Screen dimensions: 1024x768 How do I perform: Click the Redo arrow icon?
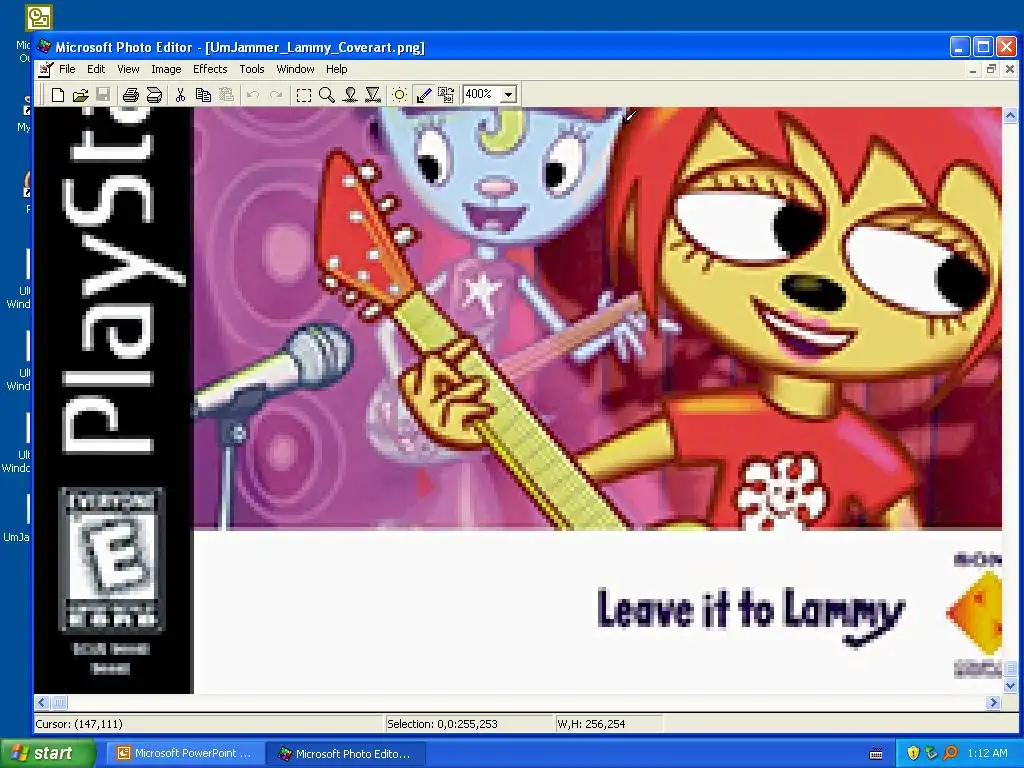tap(276, 95)
